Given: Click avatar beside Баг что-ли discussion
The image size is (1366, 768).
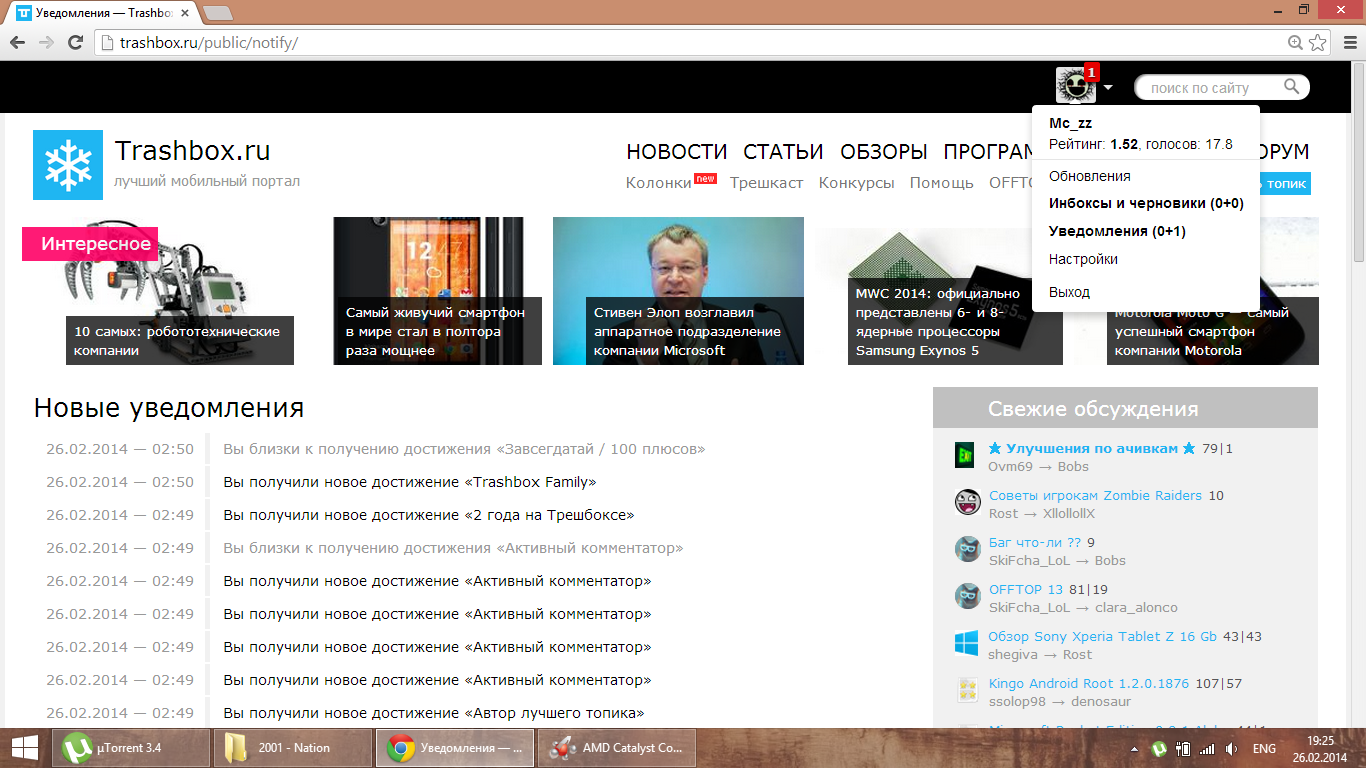Looking at the screenshot, I should click(967, 549).
